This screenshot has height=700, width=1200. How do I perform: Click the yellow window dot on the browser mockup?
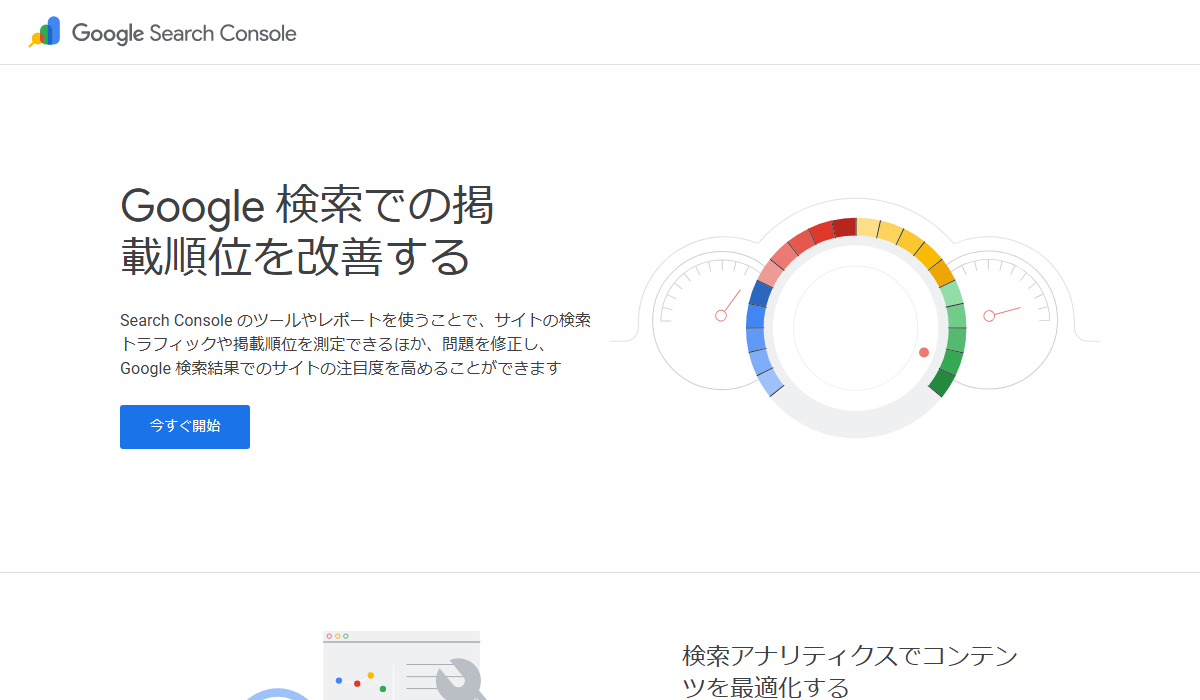click(x=337, y=636)
